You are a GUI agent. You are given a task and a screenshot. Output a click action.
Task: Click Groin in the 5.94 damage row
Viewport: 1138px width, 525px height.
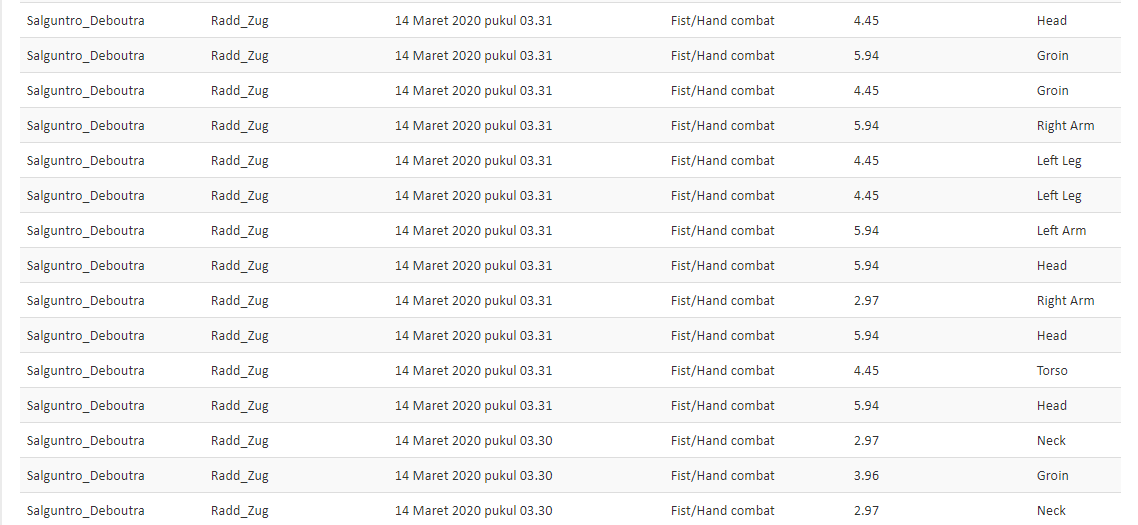[x=1052, y=55]
